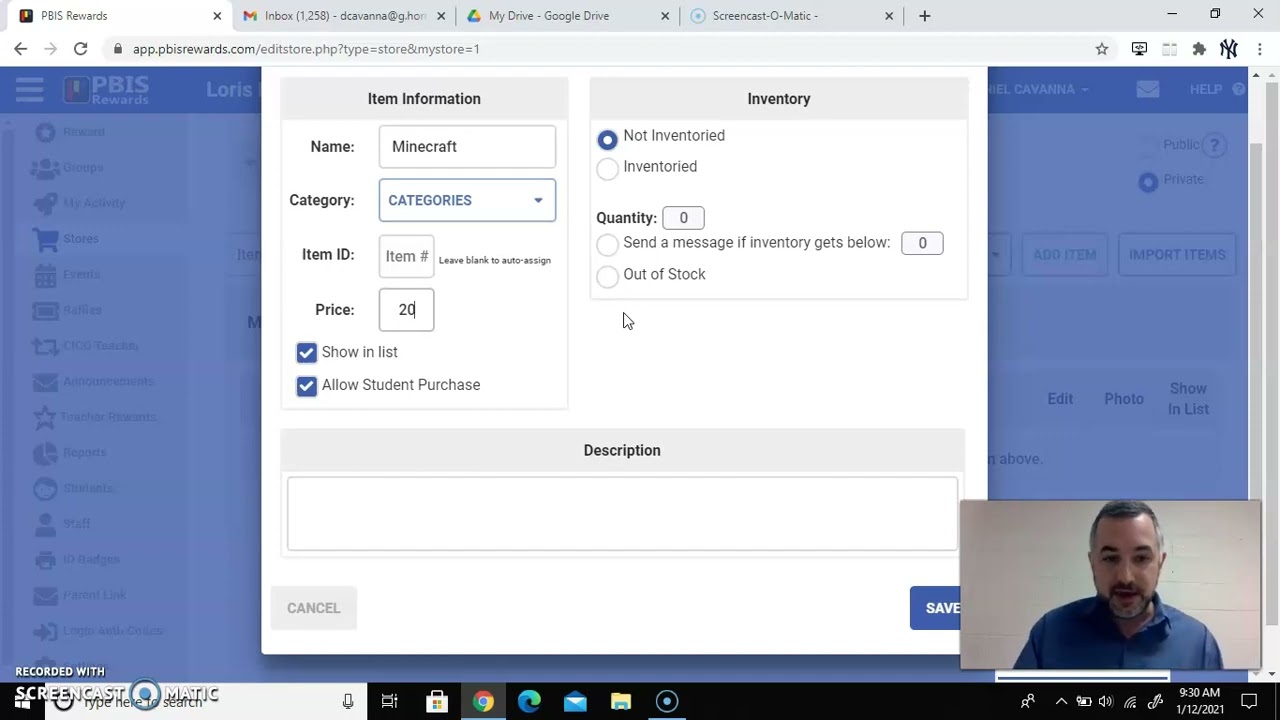1280x720 pixels.
Task: Open the Groups sidebar icon
Action: (45, 168)
